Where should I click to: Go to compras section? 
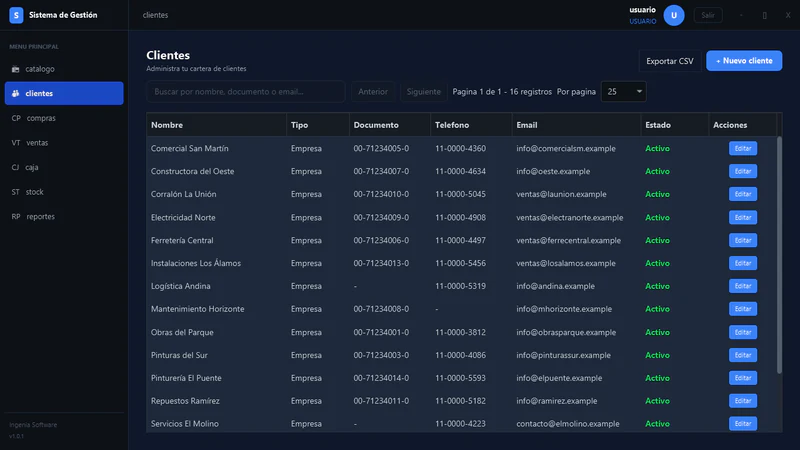click(x=64, y=118)
